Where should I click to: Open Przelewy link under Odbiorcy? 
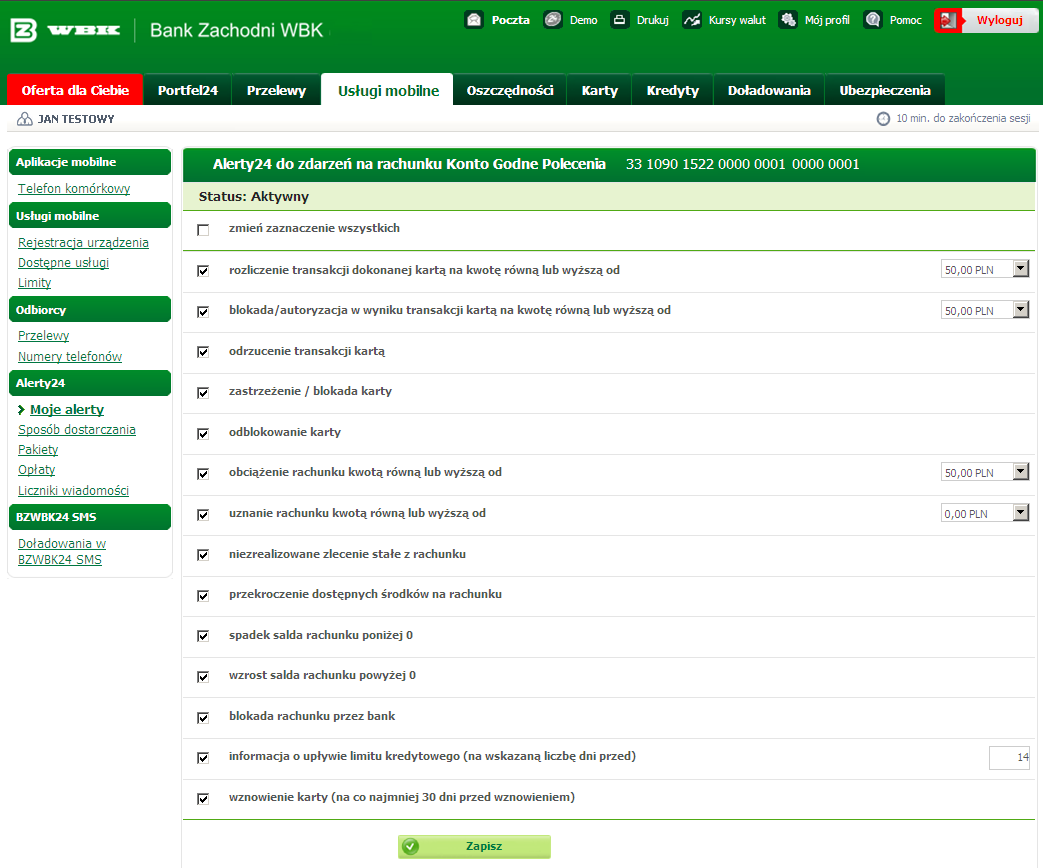43,335
